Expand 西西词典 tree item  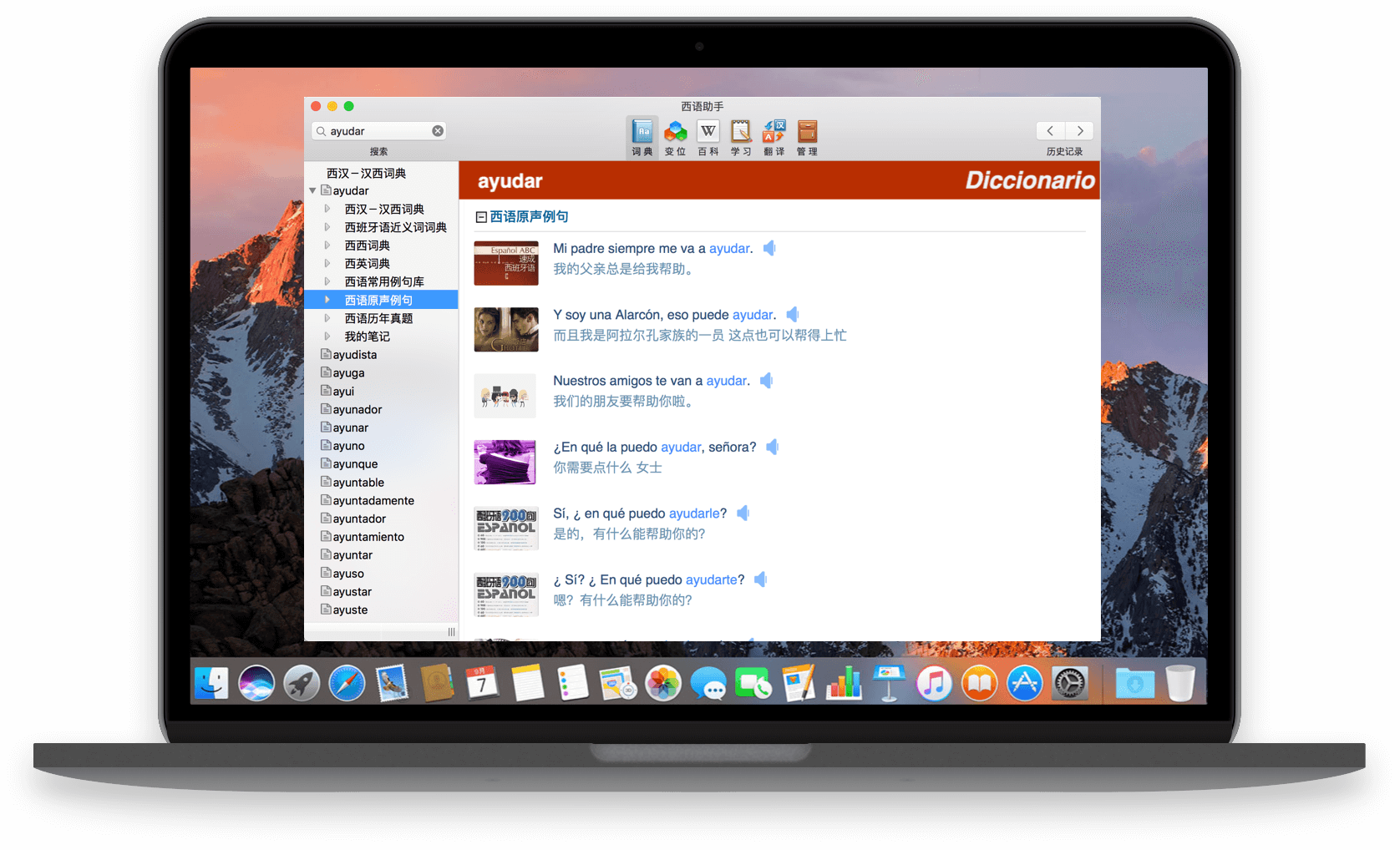(327, 245)
